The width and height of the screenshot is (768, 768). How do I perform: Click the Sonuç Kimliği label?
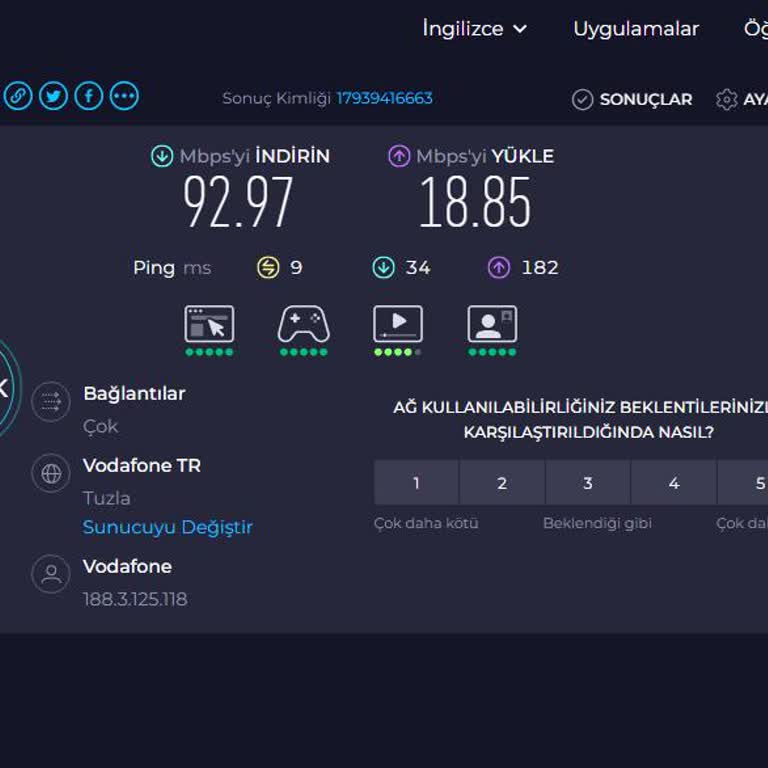click(x=276, y=98)
